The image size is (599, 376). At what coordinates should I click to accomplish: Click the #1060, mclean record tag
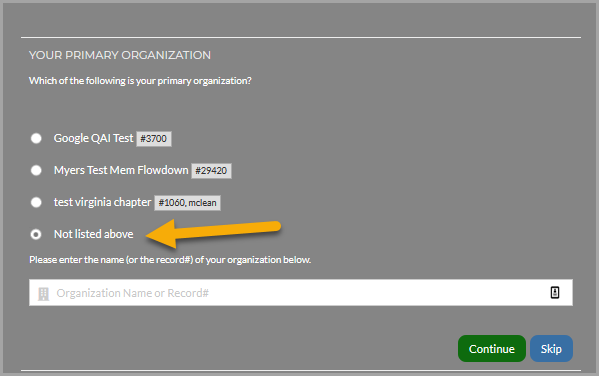coord(187,203)
